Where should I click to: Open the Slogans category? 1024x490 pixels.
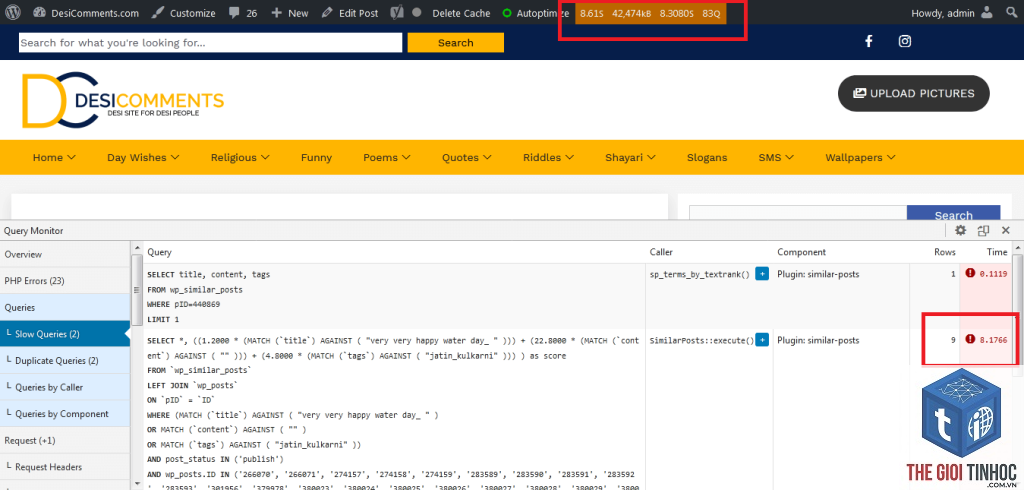point(707,157)
